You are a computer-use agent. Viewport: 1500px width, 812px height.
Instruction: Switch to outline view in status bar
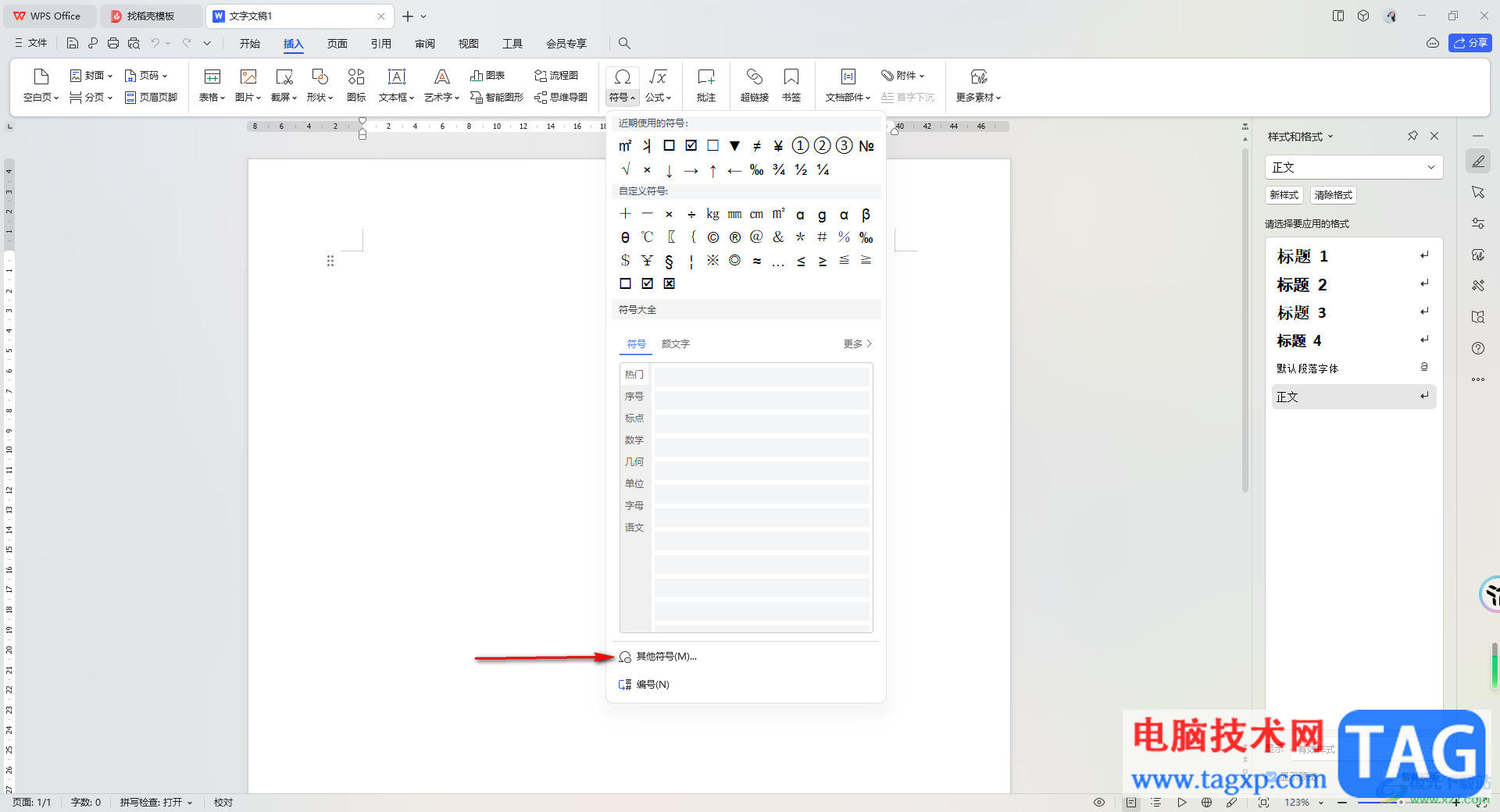1156,803
